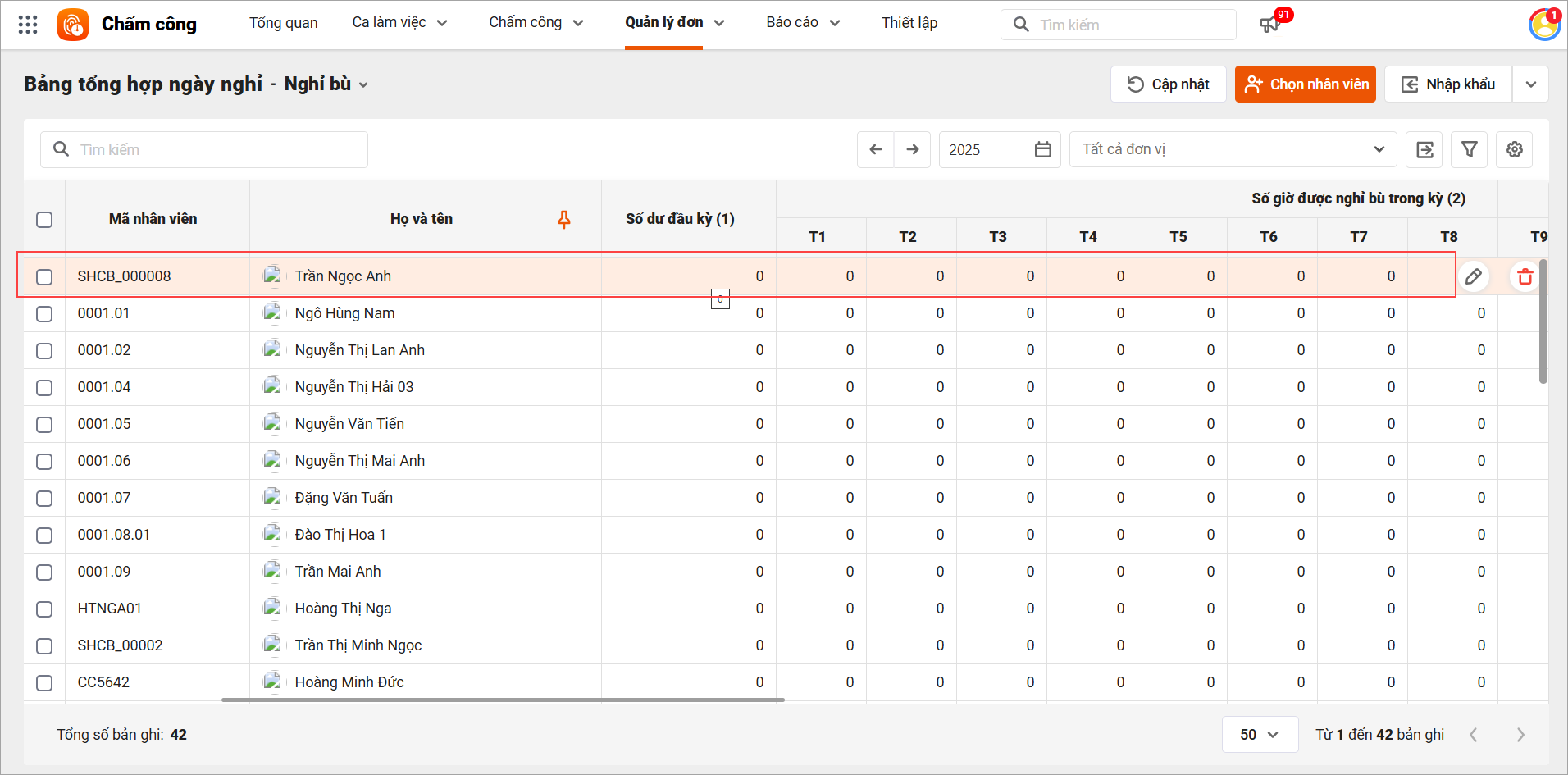The height and width of the screenshot is (775, 1568).
Task: Toggle the select-all header checkbox
Action: tap(44, 219)
